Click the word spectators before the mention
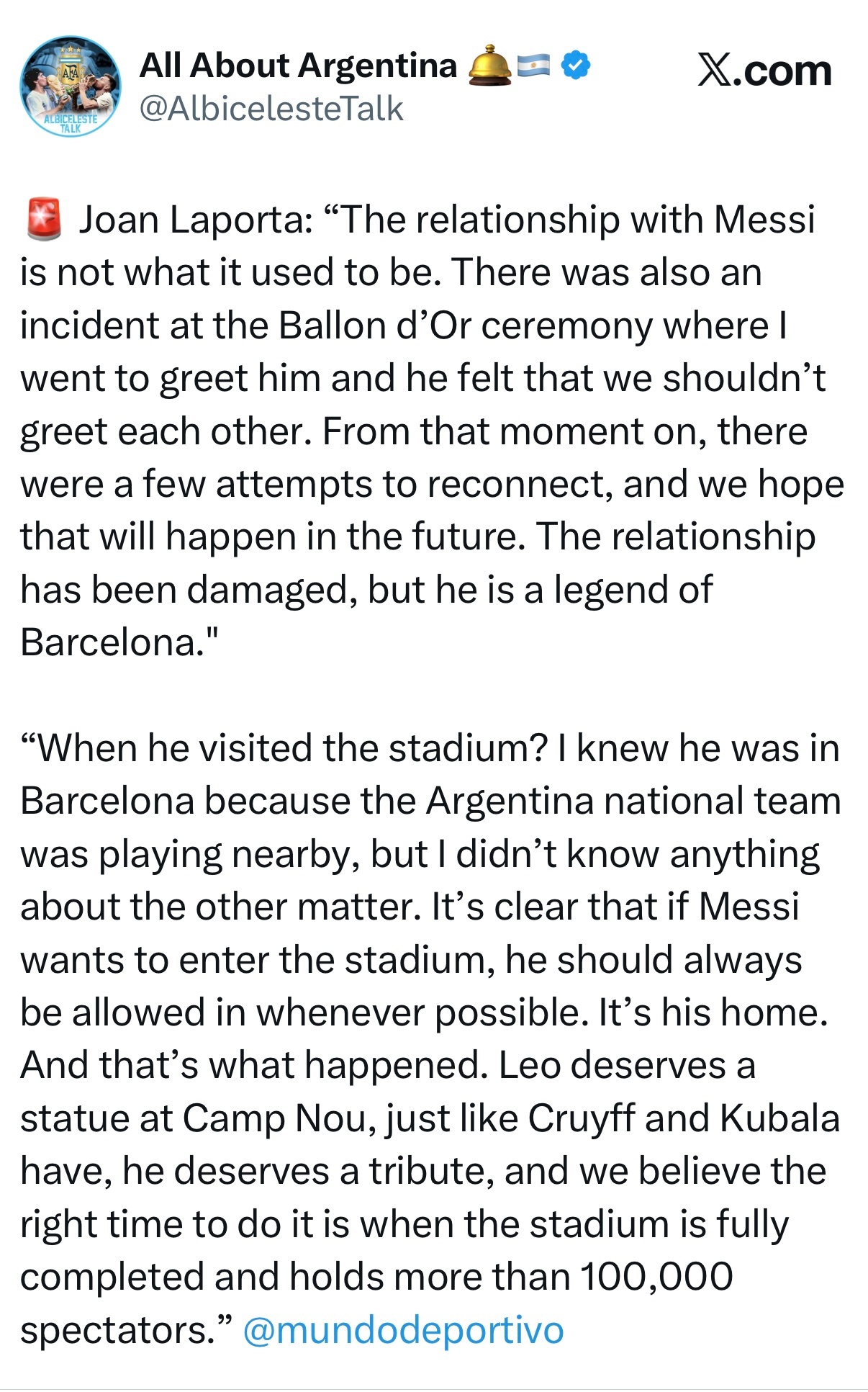Image resolution: width=868 pixels, height=1392 pixels. (118, 1329)
